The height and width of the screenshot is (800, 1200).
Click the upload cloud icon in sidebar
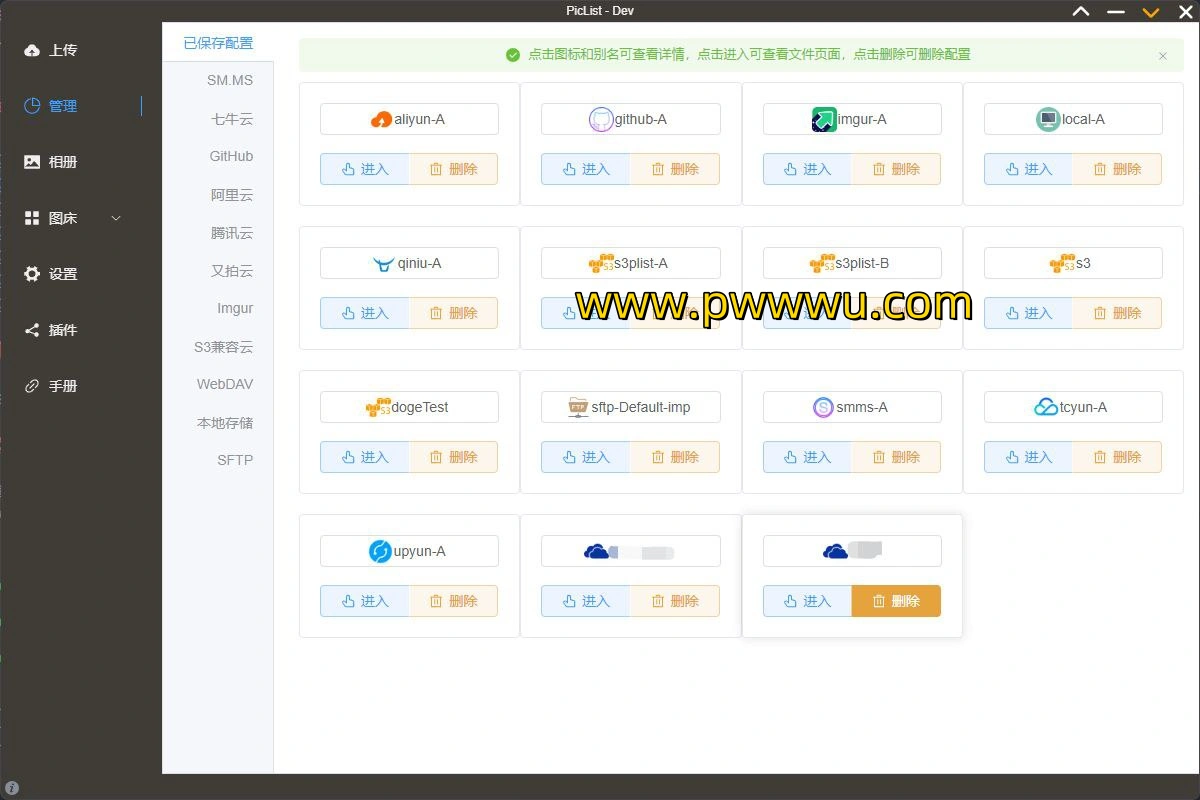(32, 50)
